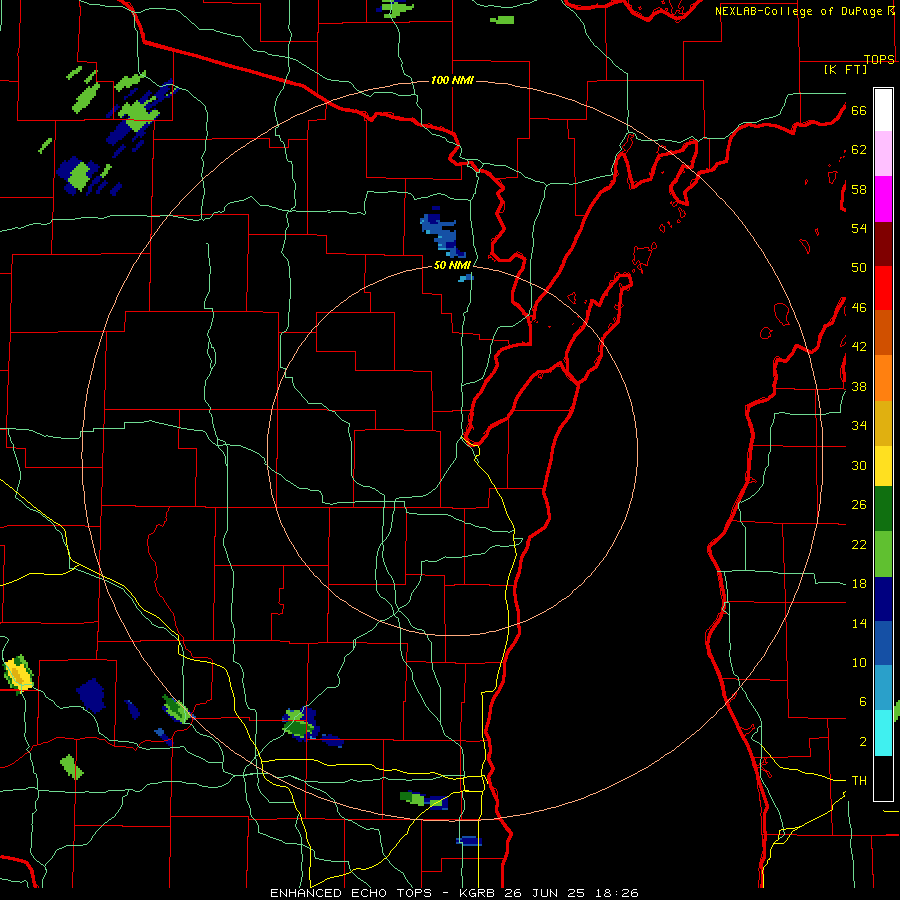
Task: Click the '18:26' timestamp
Action: click(x=615, y=893)
